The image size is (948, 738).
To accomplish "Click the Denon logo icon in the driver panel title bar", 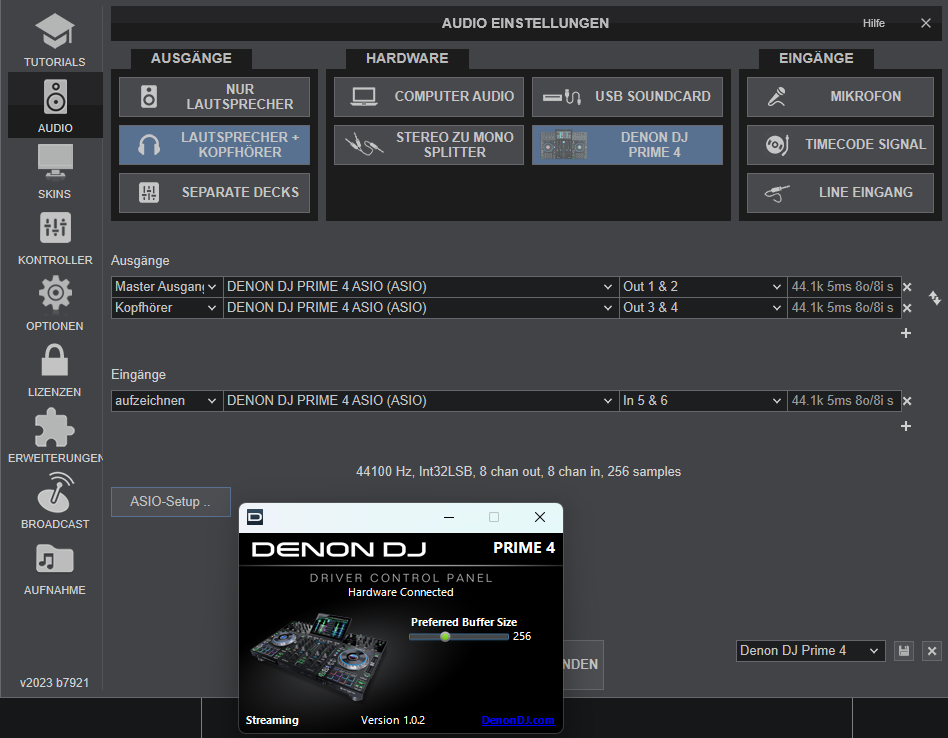I will [x=255, y=517].
